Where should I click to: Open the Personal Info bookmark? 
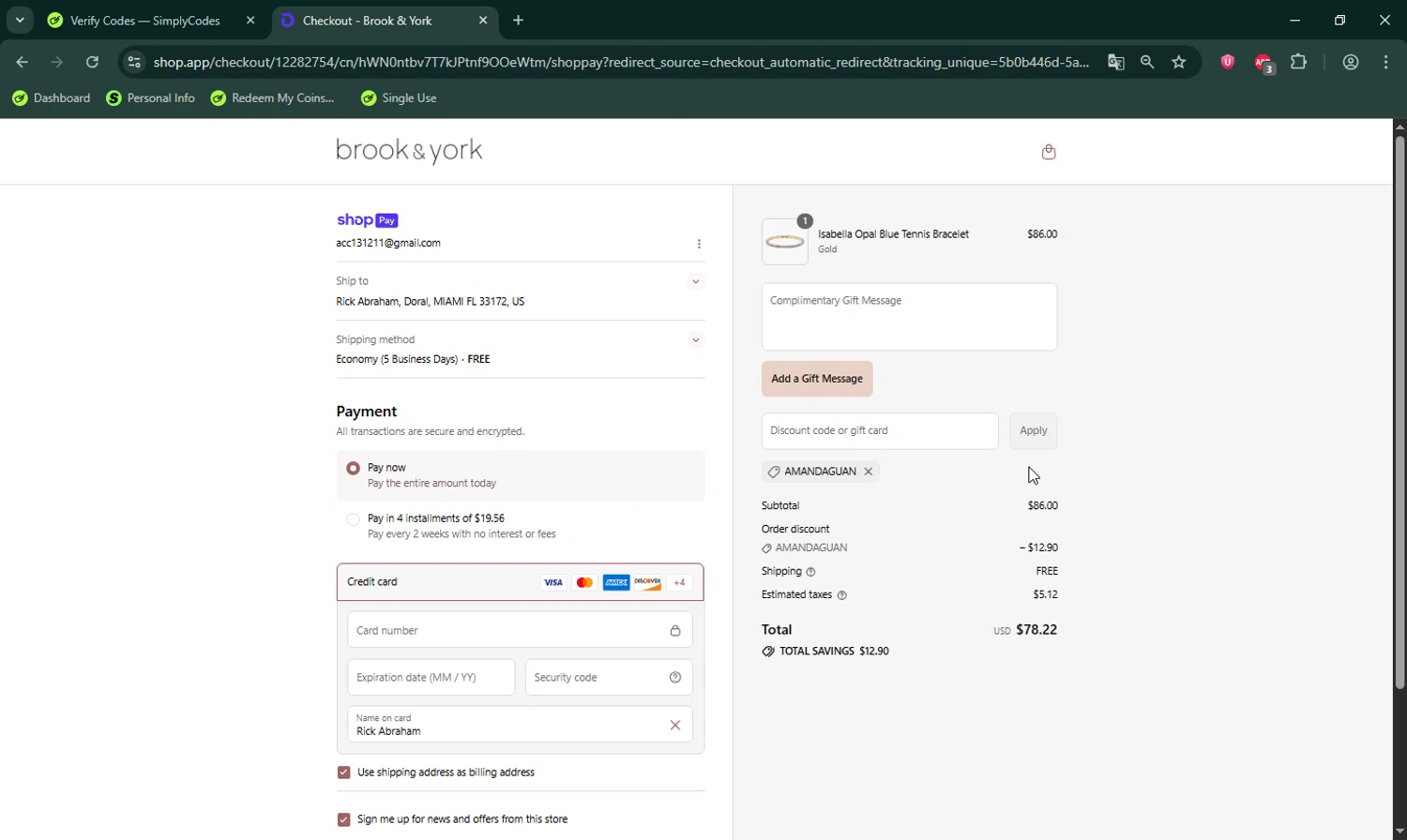pyautogui.click(x=151, y=98)
